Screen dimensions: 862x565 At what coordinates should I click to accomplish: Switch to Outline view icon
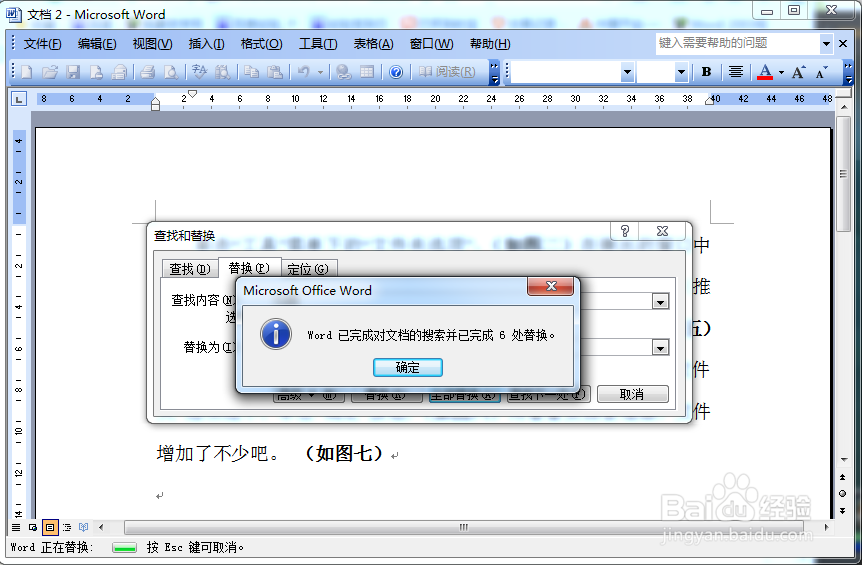[x=67, y=528]
